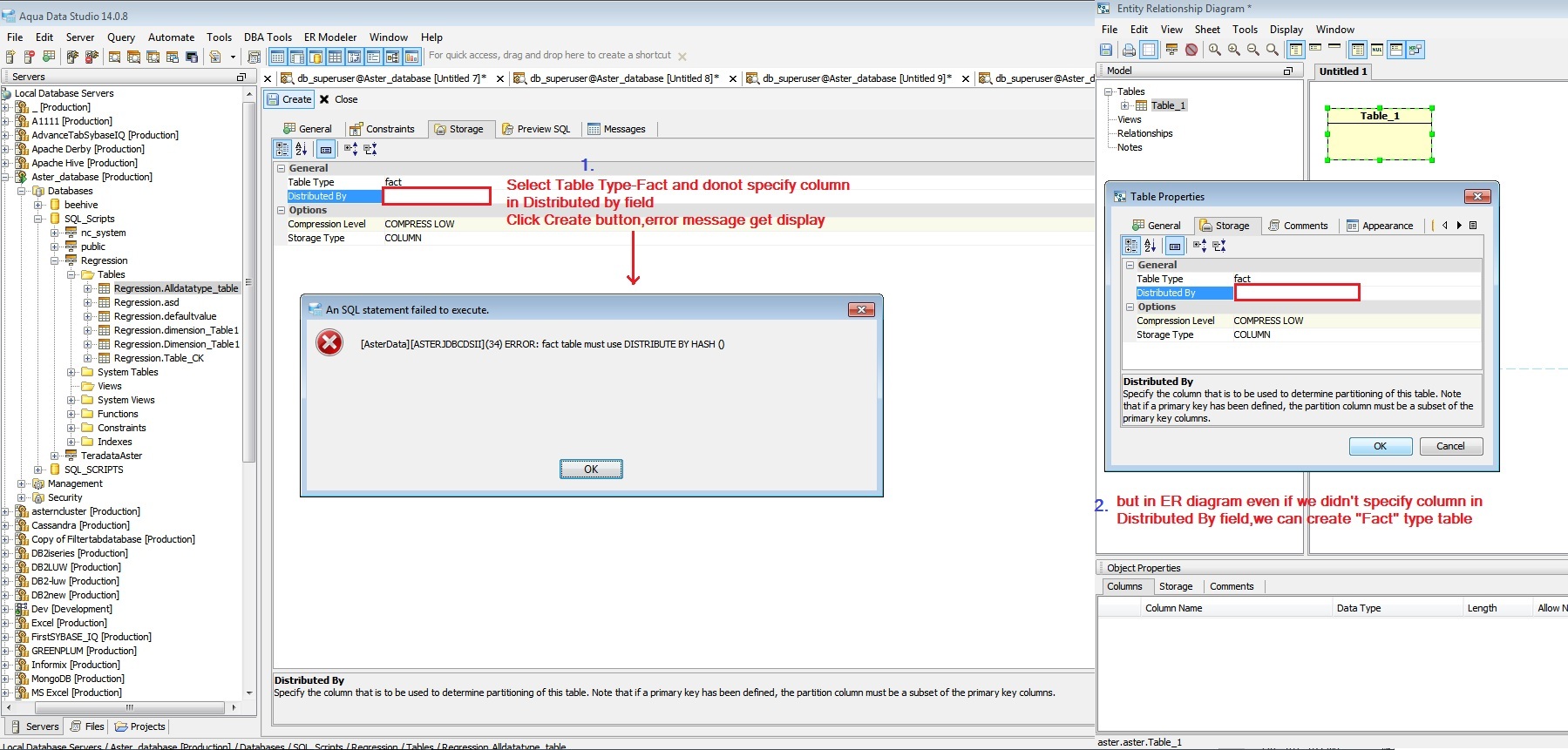Expand Table_1 node in the Model tree

pyautogui.click(x=1125, y=105)
